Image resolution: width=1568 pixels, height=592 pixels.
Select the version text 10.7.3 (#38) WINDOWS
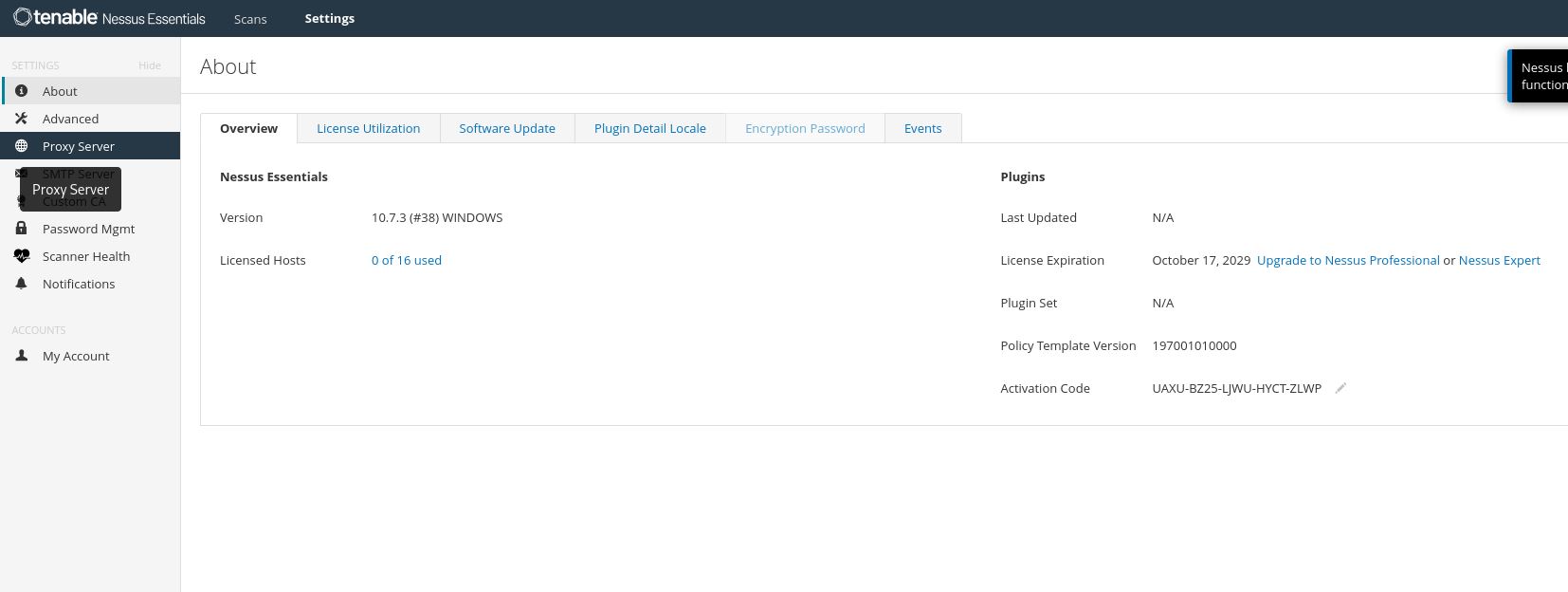(x=437, y=217)
